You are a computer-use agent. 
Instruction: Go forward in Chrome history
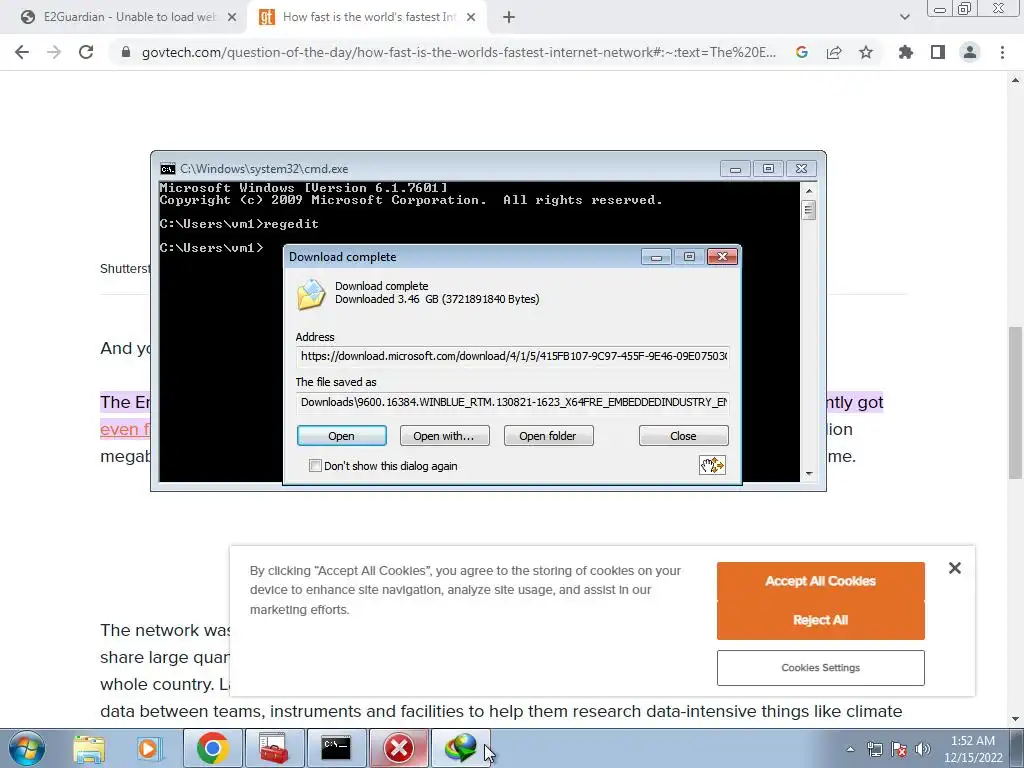[x=54, y=52]
